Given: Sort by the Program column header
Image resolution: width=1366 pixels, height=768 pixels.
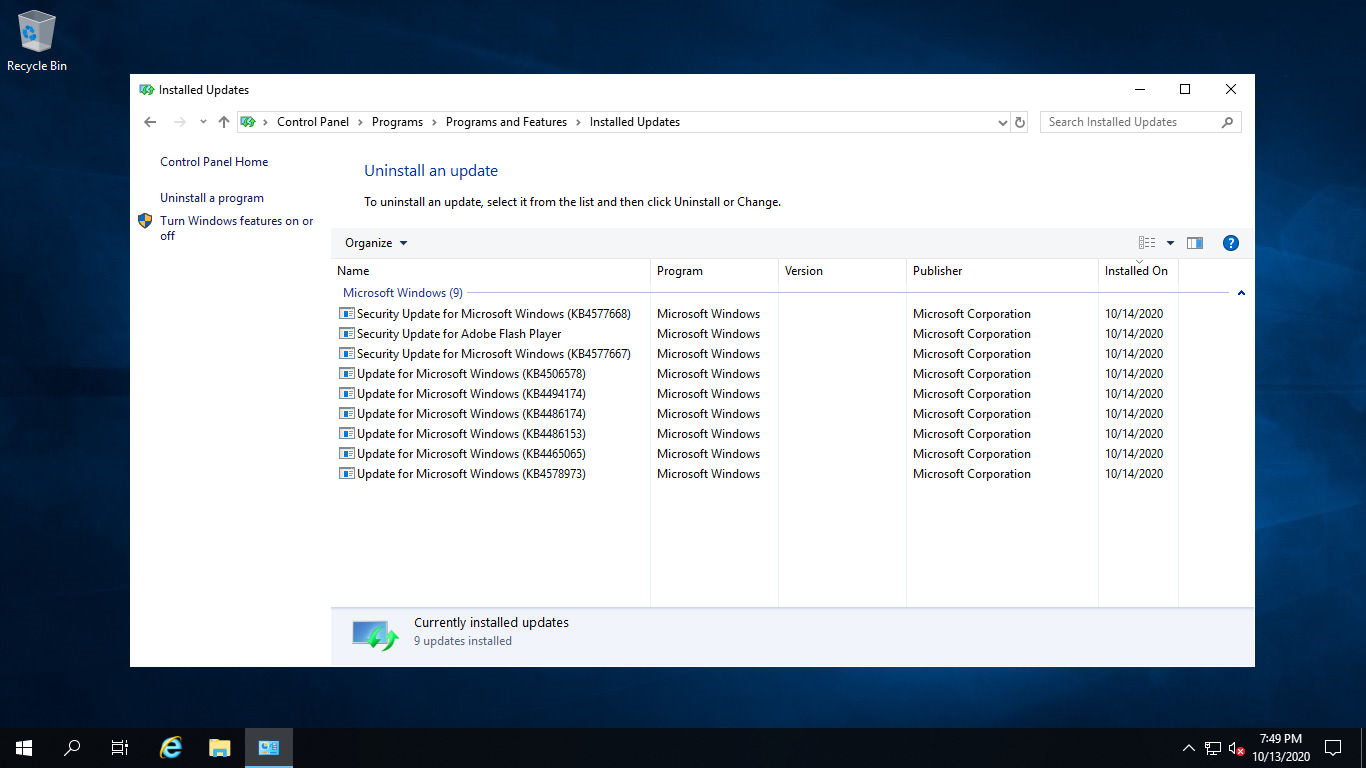Looking at the screenshot, I should (x=714, y=271).
